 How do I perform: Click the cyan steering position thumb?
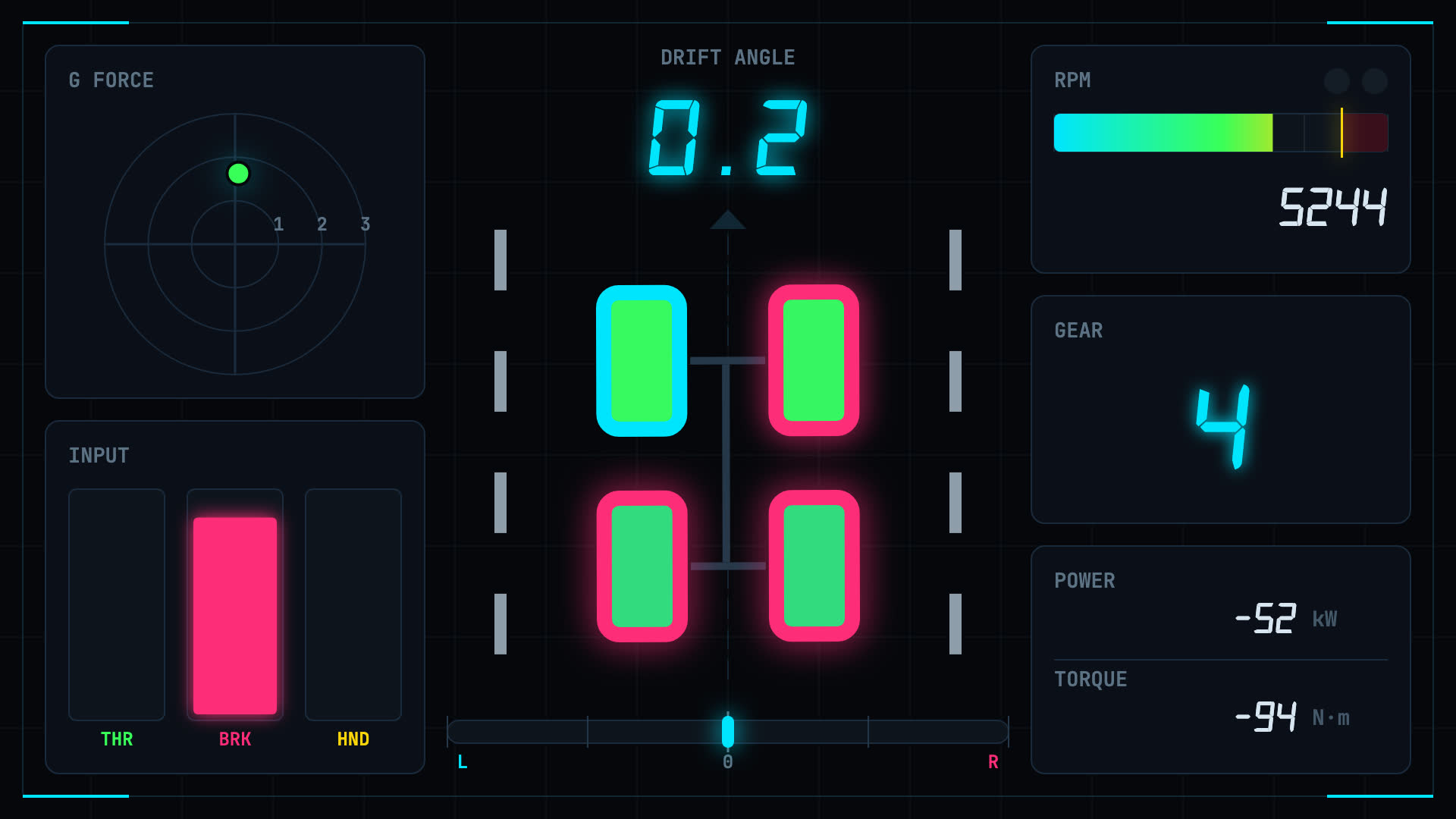tap(728, 732)
